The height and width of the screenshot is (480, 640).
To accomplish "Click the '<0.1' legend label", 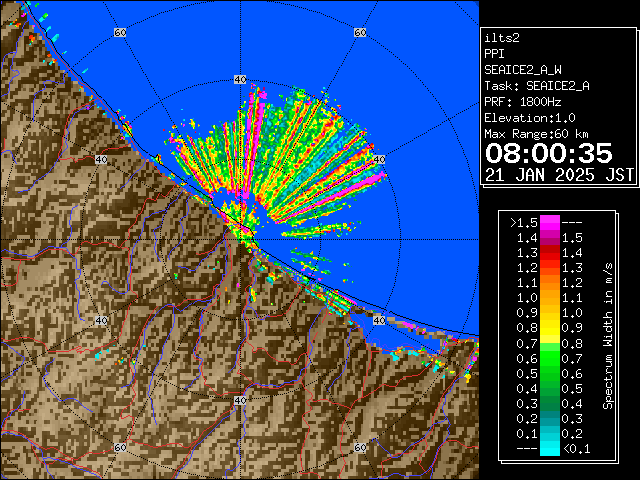I will pyautogui.click(x=577, y=449).
